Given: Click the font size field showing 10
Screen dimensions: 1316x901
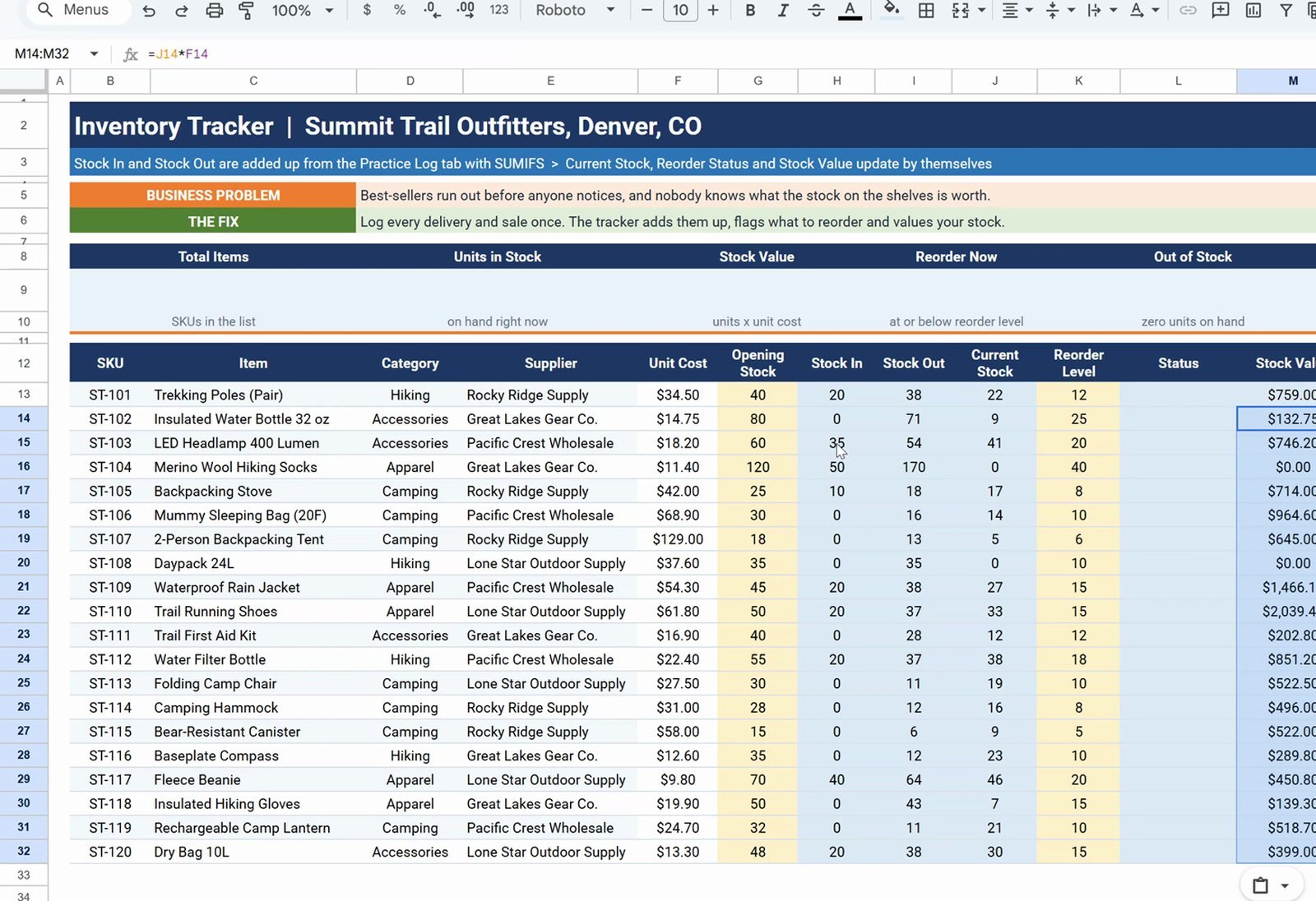Looking at the screenshot, I should pyautogui.click(x=680, y=11).
